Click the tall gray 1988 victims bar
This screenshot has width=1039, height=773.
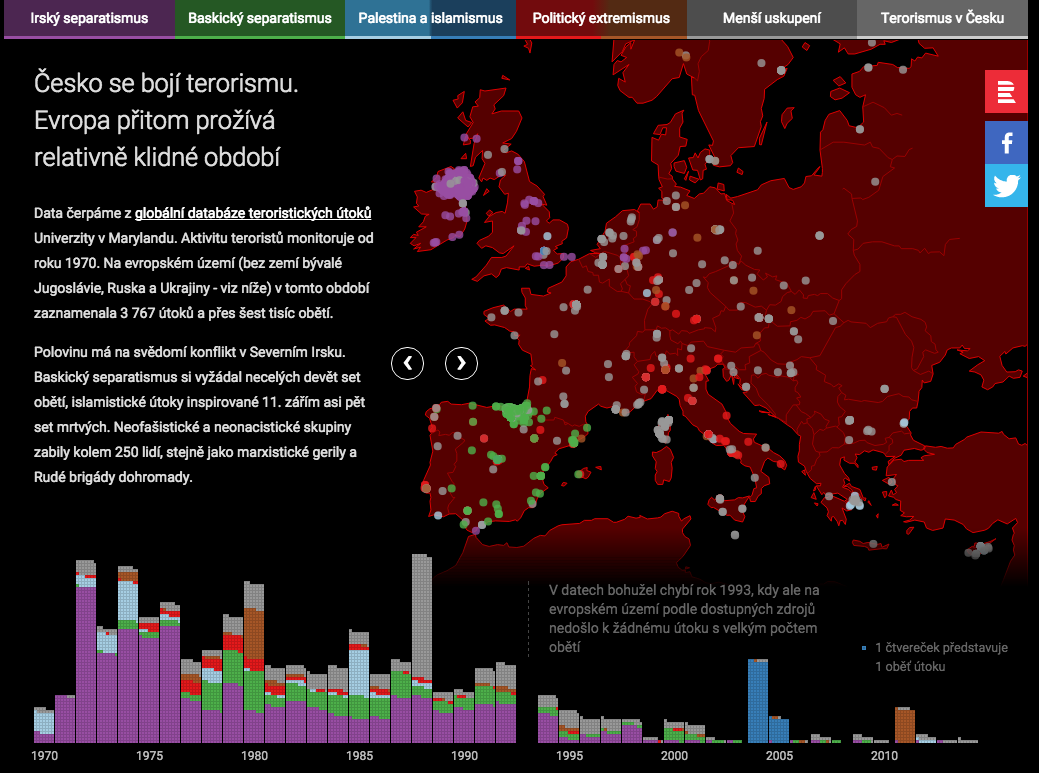pos(421,616)
